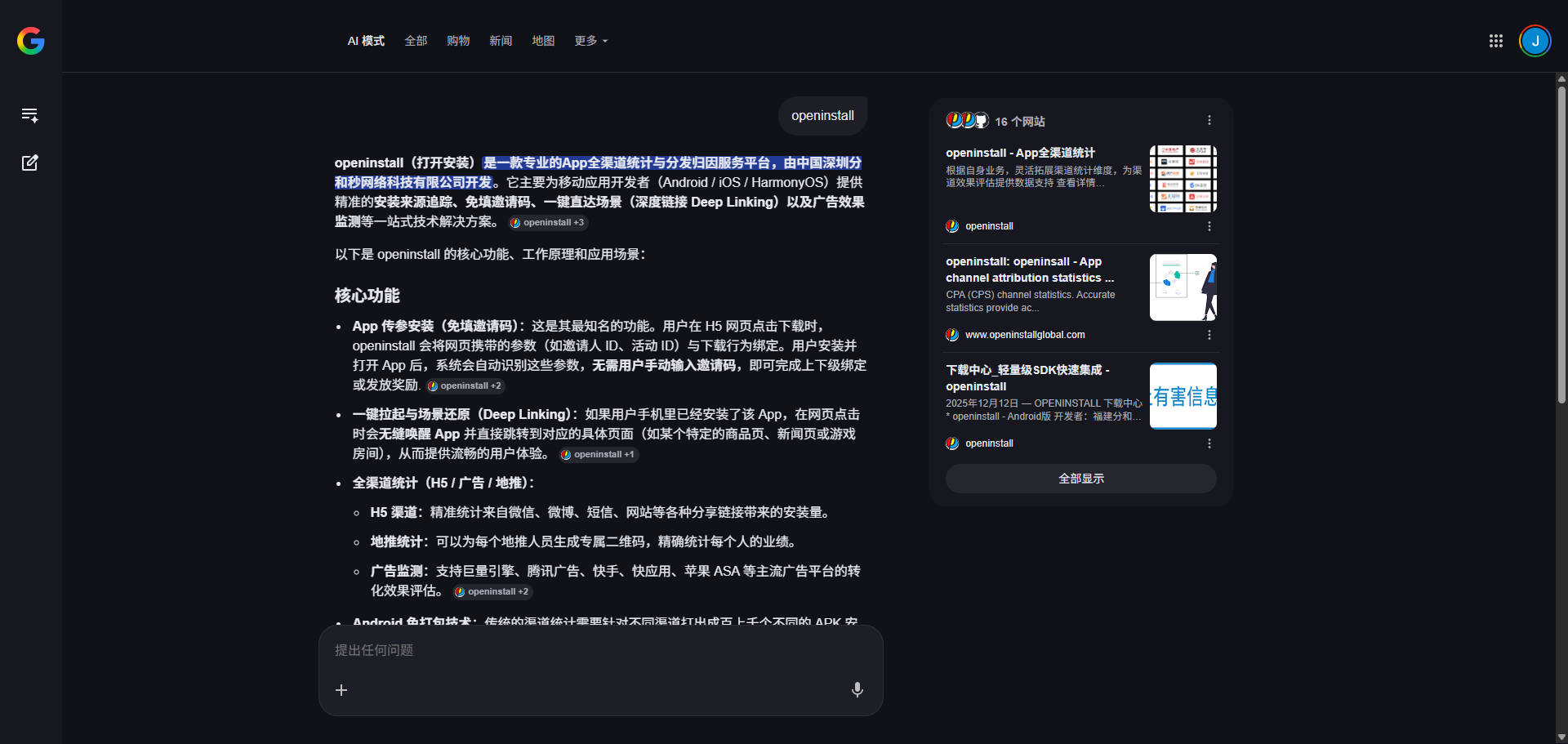Viewport: 1568px width, 744px height.
Task: Click the 16 个网站 label
Action: (x=1020, y=121)
